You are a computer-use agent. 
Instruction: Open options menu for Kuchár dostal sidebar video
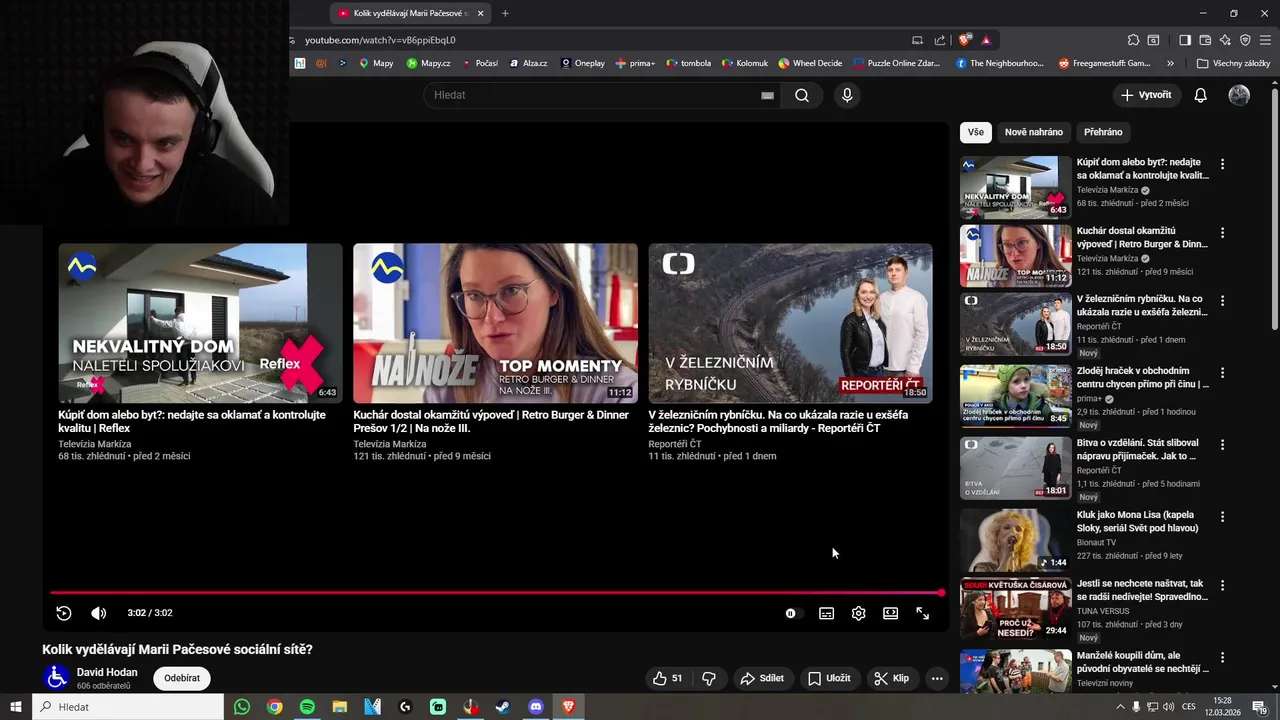coord(1222,233)
